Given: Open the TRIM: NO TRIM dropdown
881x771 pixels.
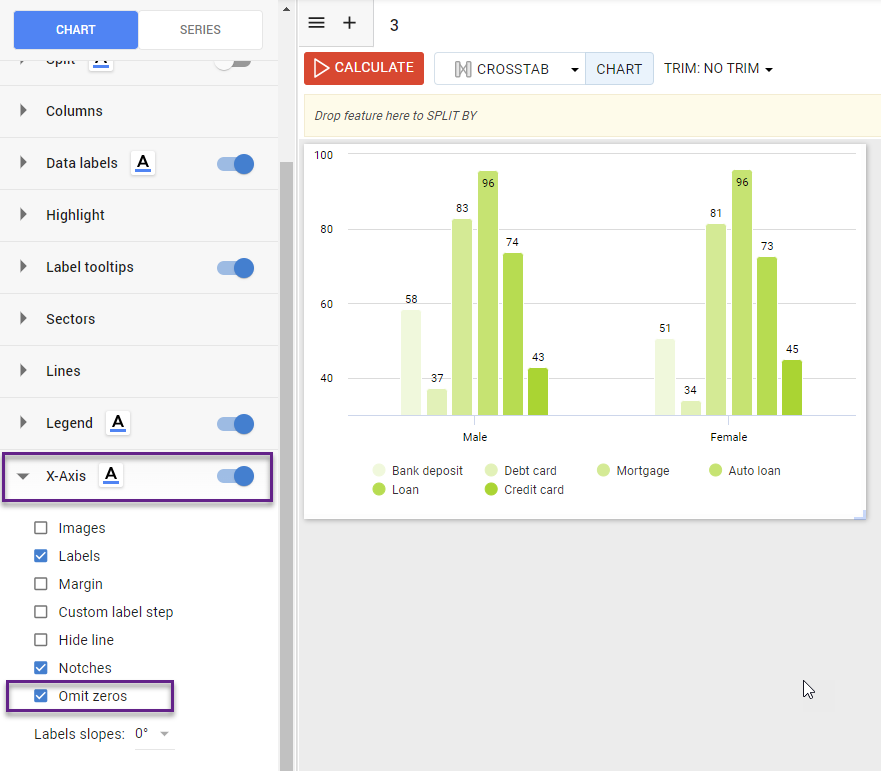Looking at the screenshot, I should (x=718, y=69).
